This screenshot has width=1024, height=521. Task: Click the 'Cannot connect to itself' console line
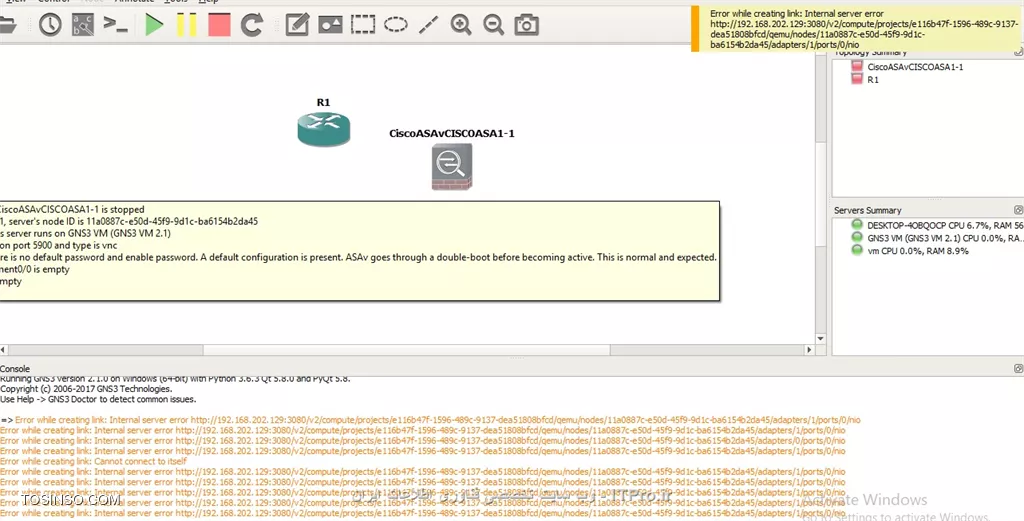93,461
